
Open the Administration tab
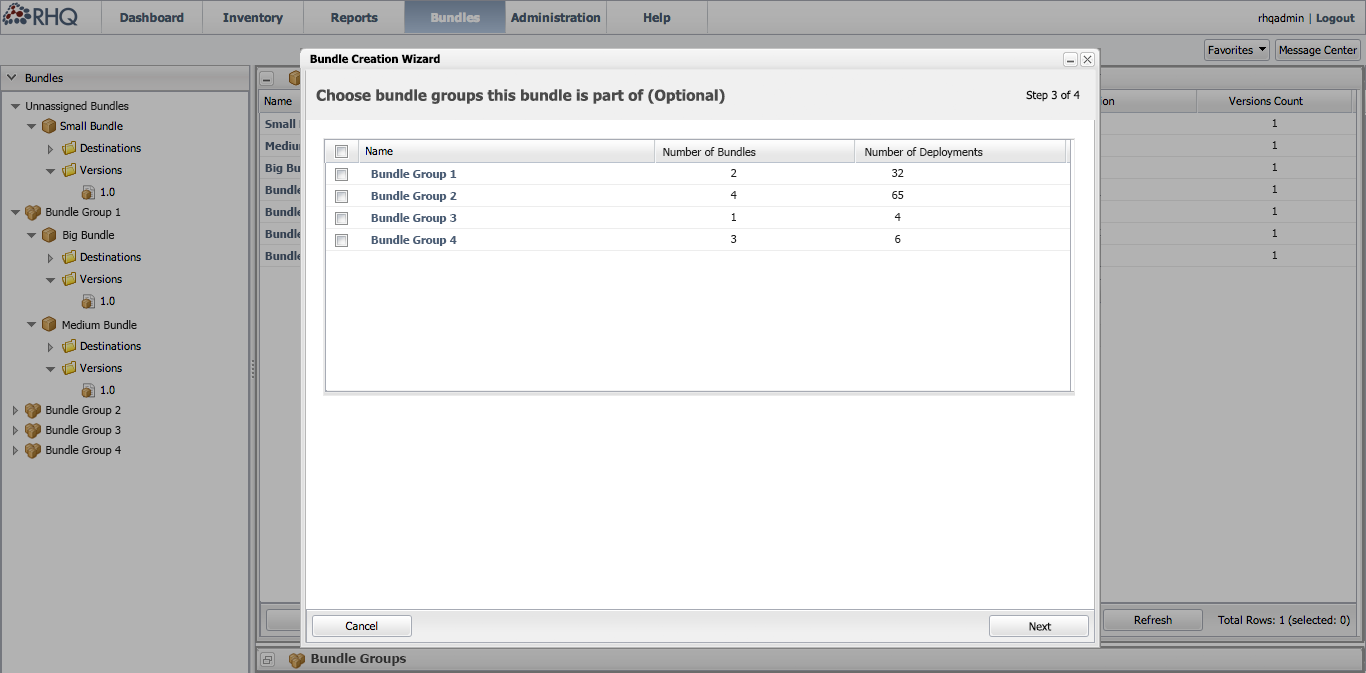556,18
